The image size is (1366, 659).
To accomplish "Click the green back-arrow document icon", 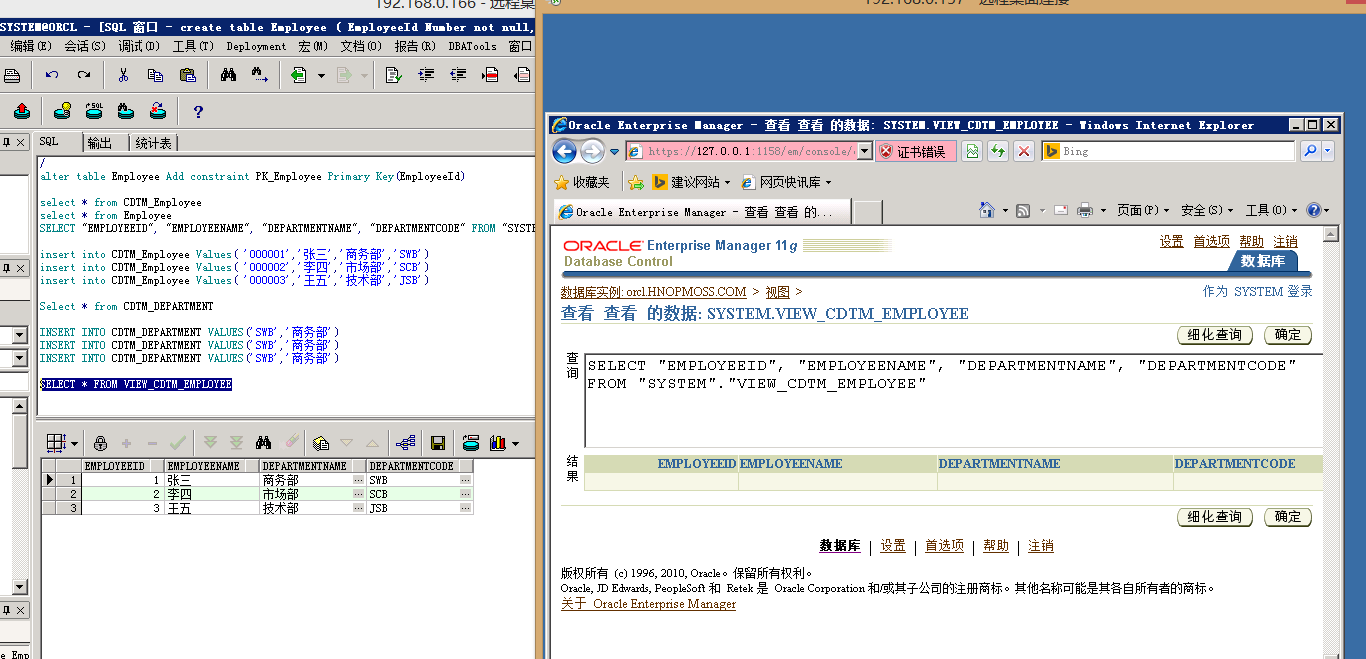I will click(298, 75).
